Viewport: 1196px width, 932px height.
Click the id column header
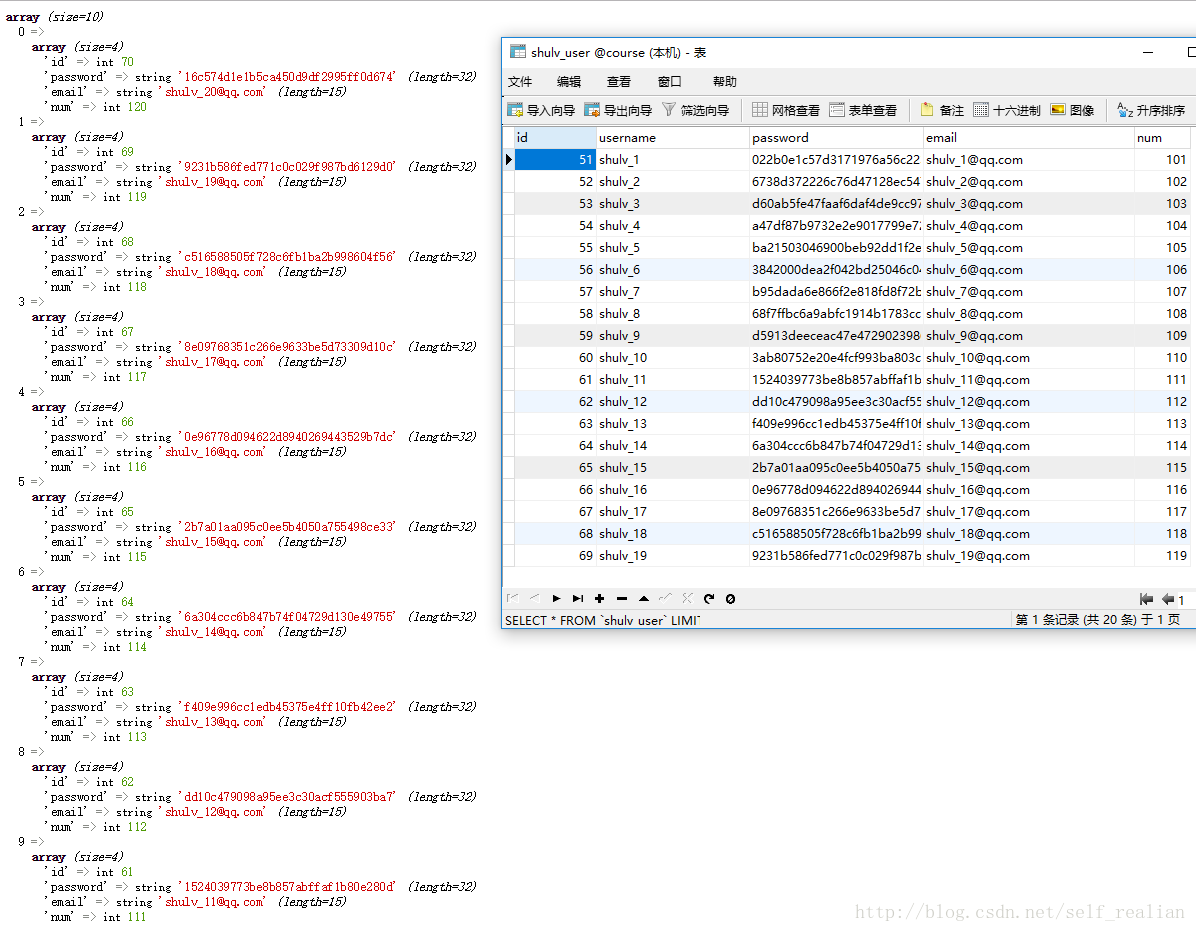[x=555, y=137]
